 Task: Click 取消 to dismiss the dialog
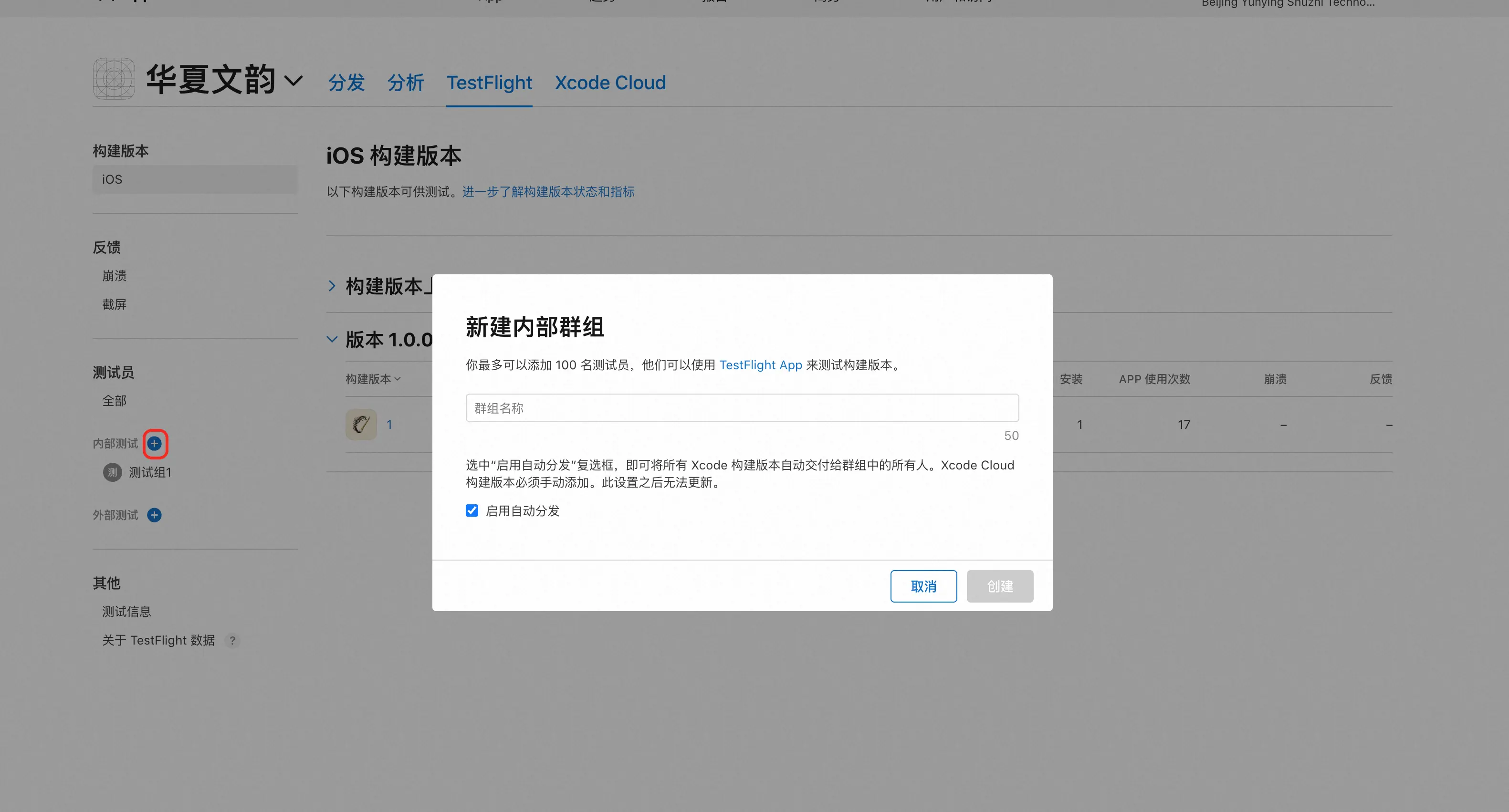click(x=923, y=586)
